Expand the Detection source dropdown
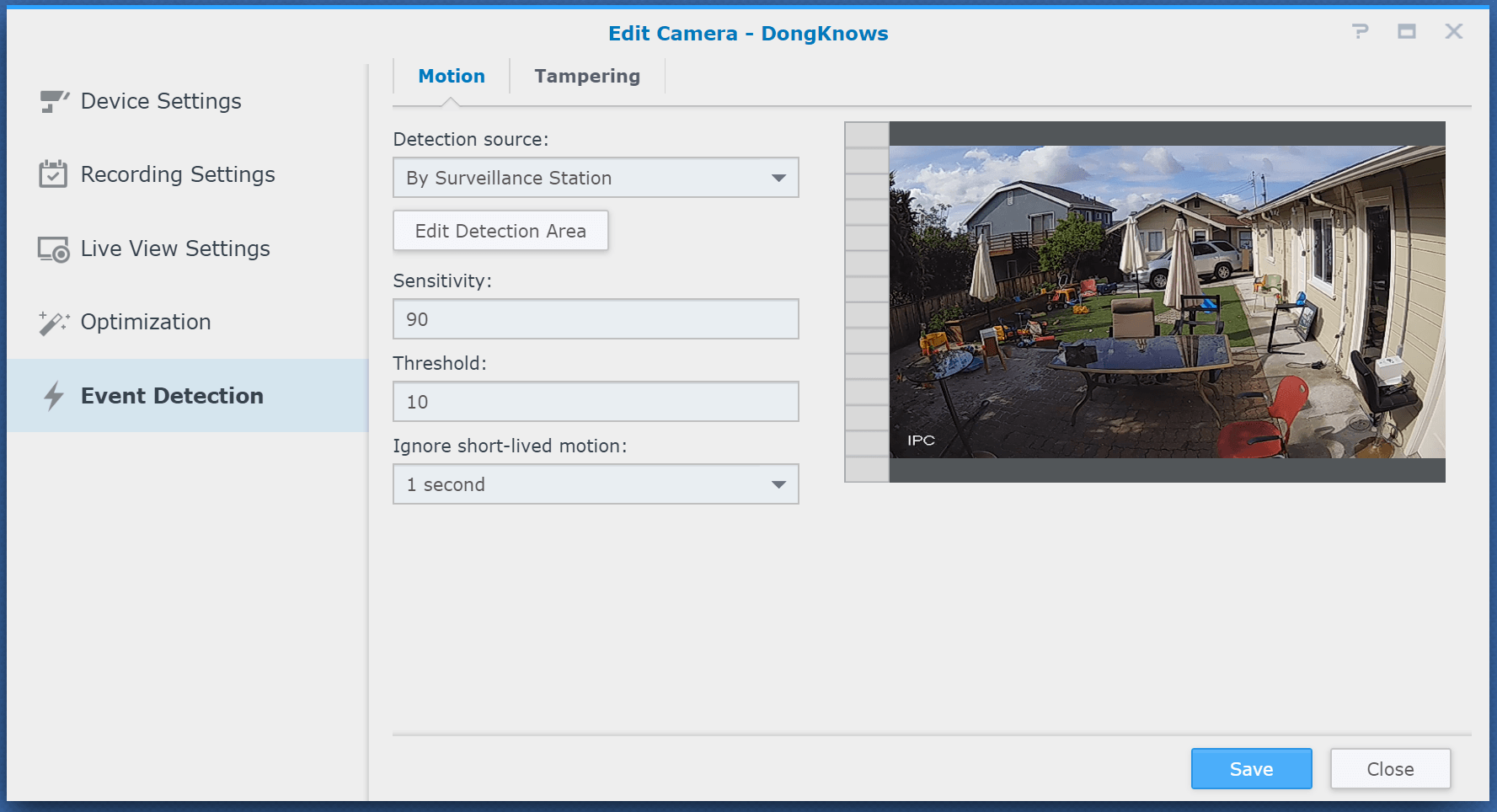The width and height of the screenshot is (1497, 812). (x=595, y=178)
